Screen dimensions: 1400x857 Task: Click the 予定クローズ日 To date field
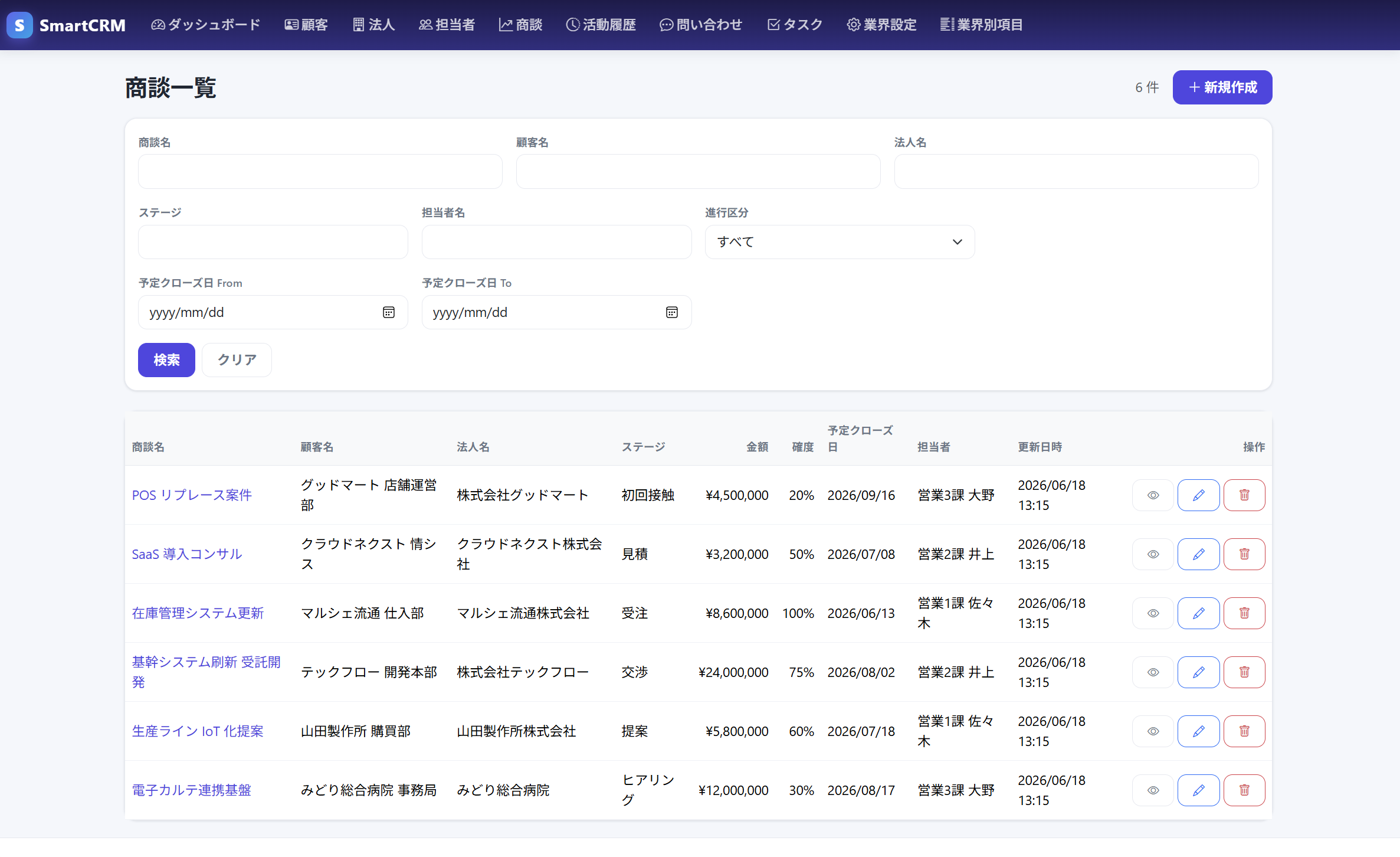point(557,312)
